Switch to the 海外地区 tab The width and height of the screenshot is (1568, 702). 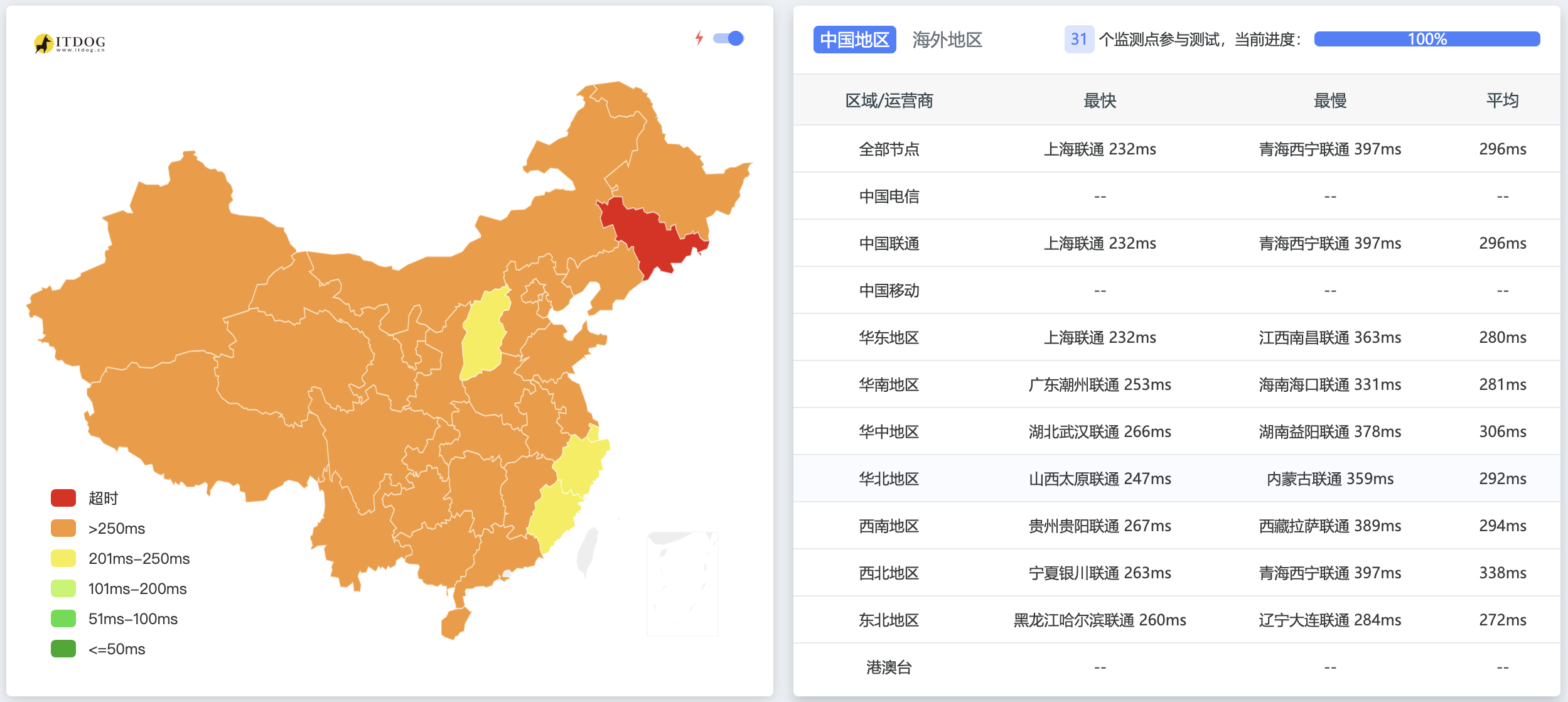pyautogui.click(x=947, y=40)
